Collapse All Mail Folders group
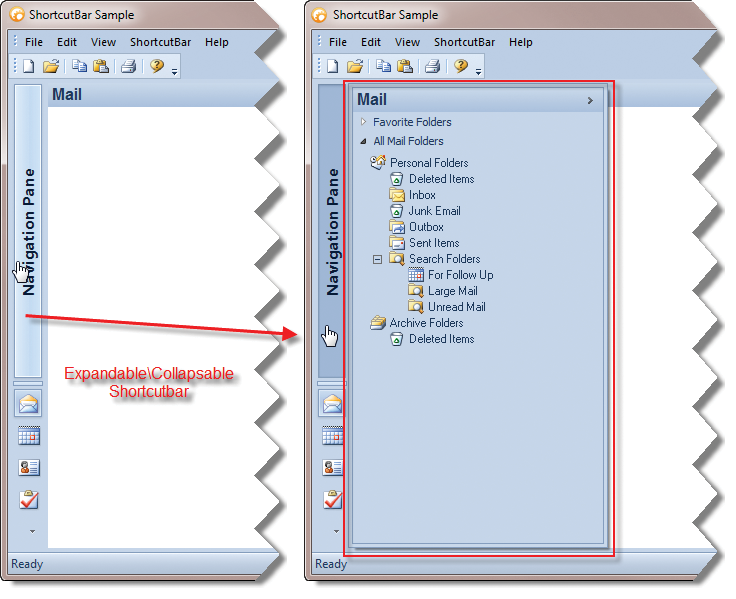Screen dimensions: 736x599 coord(363,141)
